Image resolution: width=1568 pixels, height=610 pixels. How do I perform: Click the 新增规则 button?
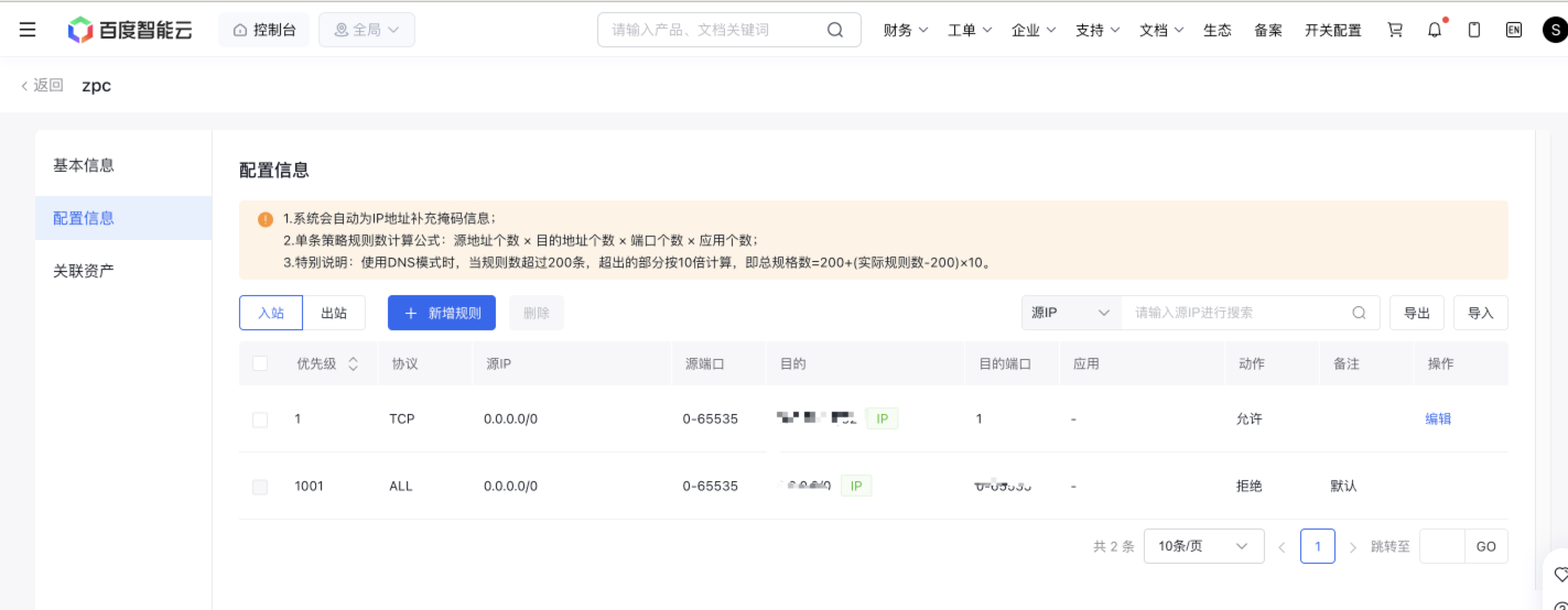tap(442, 313)
